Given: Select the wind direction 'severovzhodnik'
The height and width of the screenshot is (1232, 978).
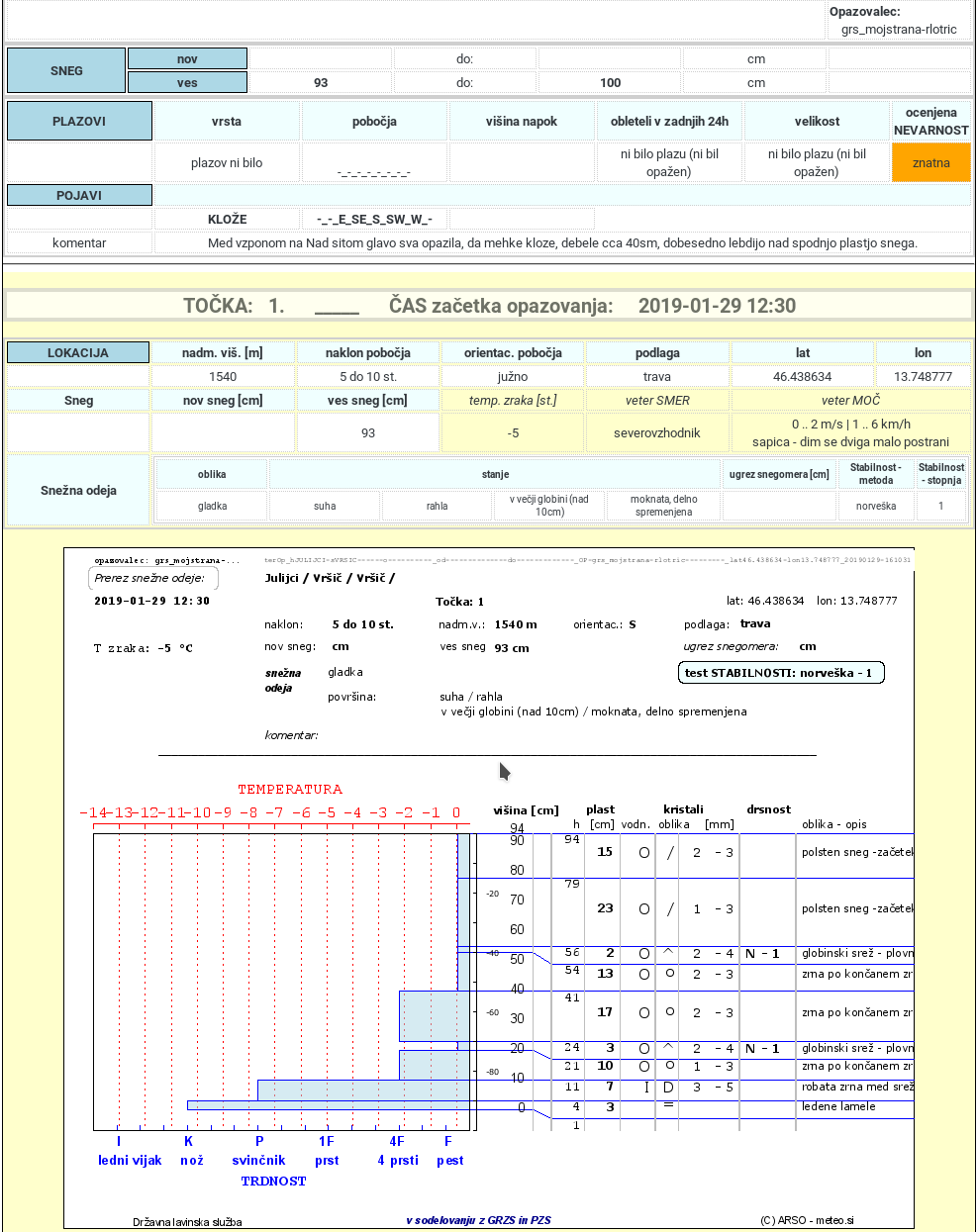Looking at the screenshot, I should 657,432.
